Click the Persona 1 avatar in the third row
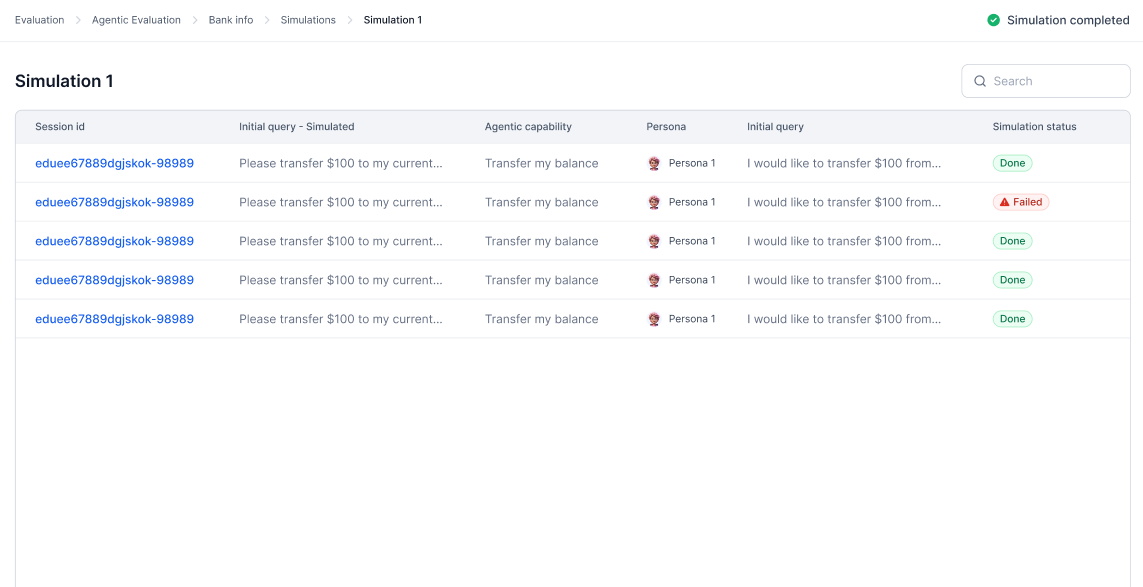 (654, 241)
